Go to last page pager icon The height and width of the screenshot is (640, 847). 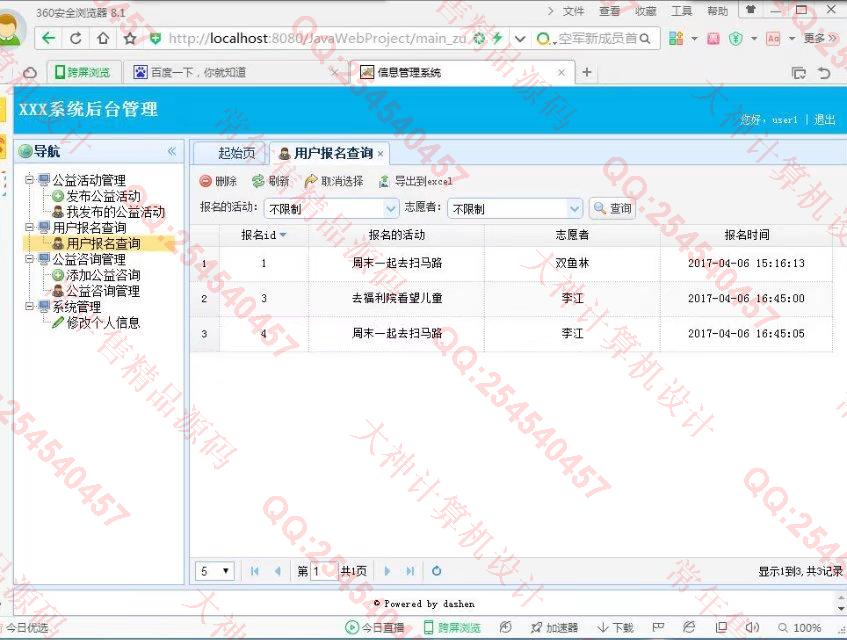pyautogui.click(x=410, y=571)
